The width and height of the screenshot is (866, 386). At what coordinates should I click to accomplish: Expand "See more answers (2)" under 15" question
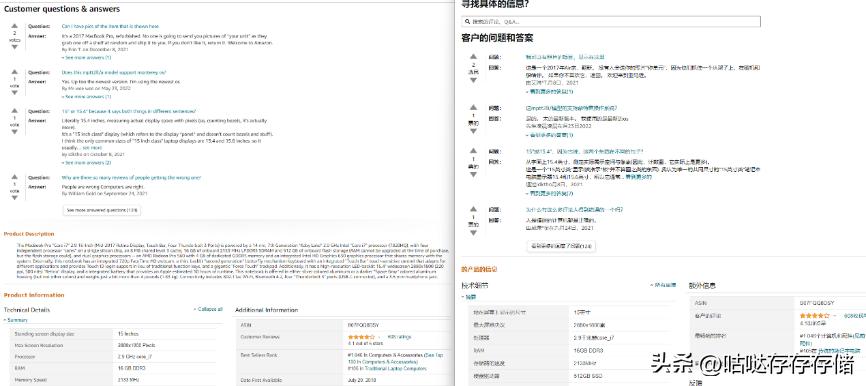87,163
